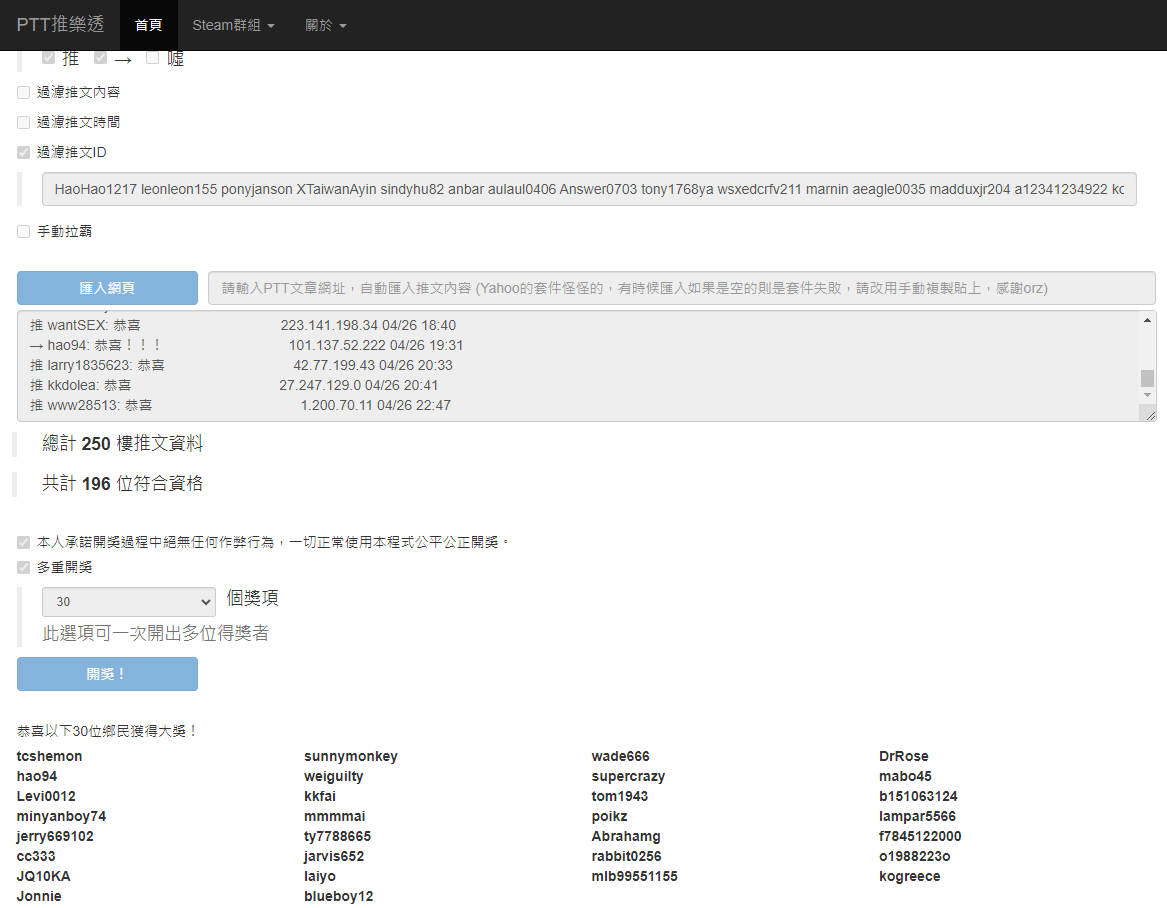Screen dimensions: 1167x908
Task: Click 共計 196 位符合資格 text
Action: pyautogui.click(x=122, y=484)
